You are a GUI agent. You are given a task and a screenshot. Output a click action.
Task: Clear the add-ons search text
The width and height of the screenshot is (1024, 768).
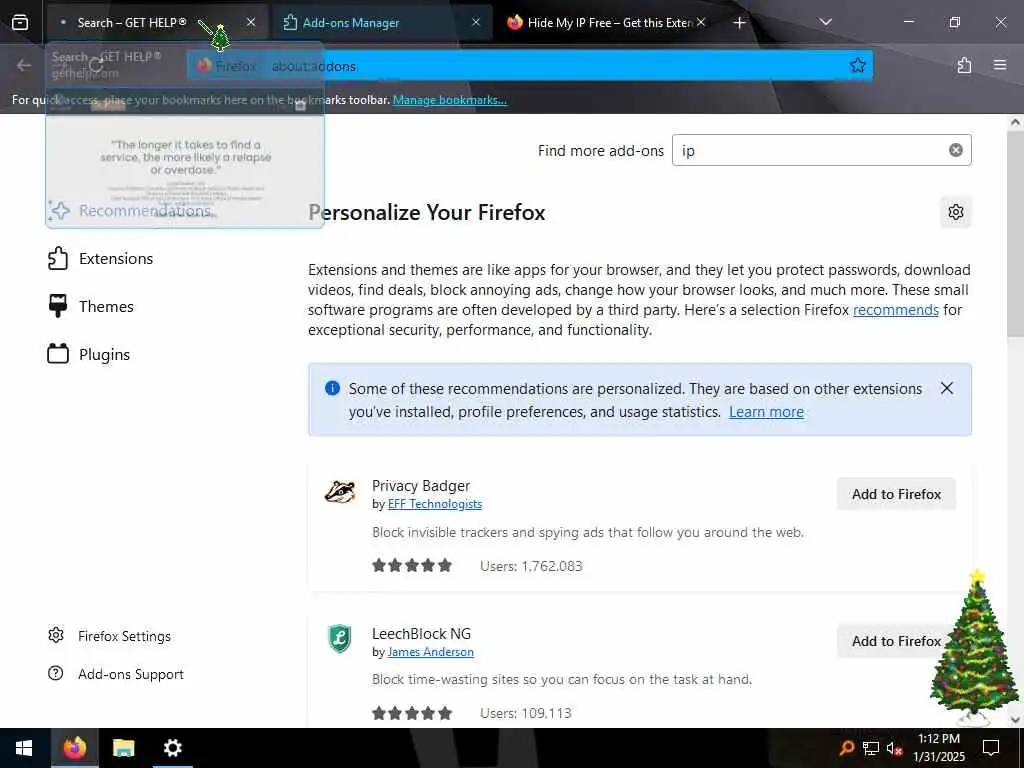[x=955, y=150]
